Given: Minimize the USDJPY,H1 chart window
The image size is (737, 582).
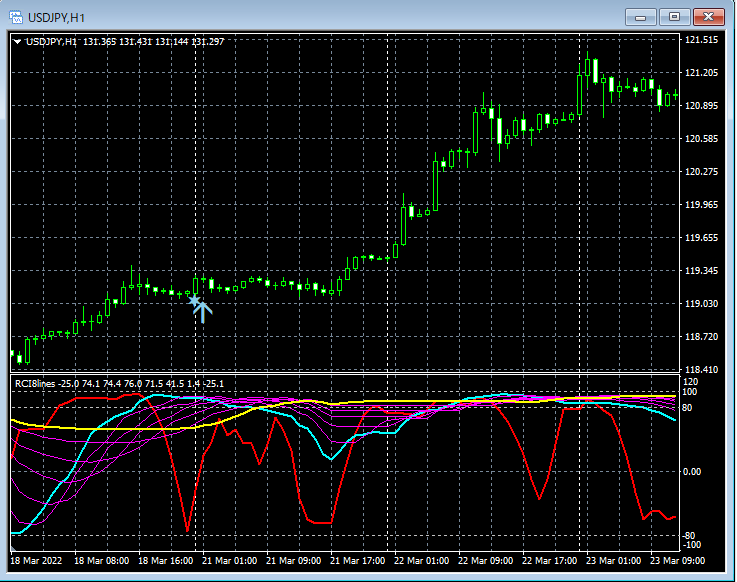Looking at the screenshot, I should [640, 17].
